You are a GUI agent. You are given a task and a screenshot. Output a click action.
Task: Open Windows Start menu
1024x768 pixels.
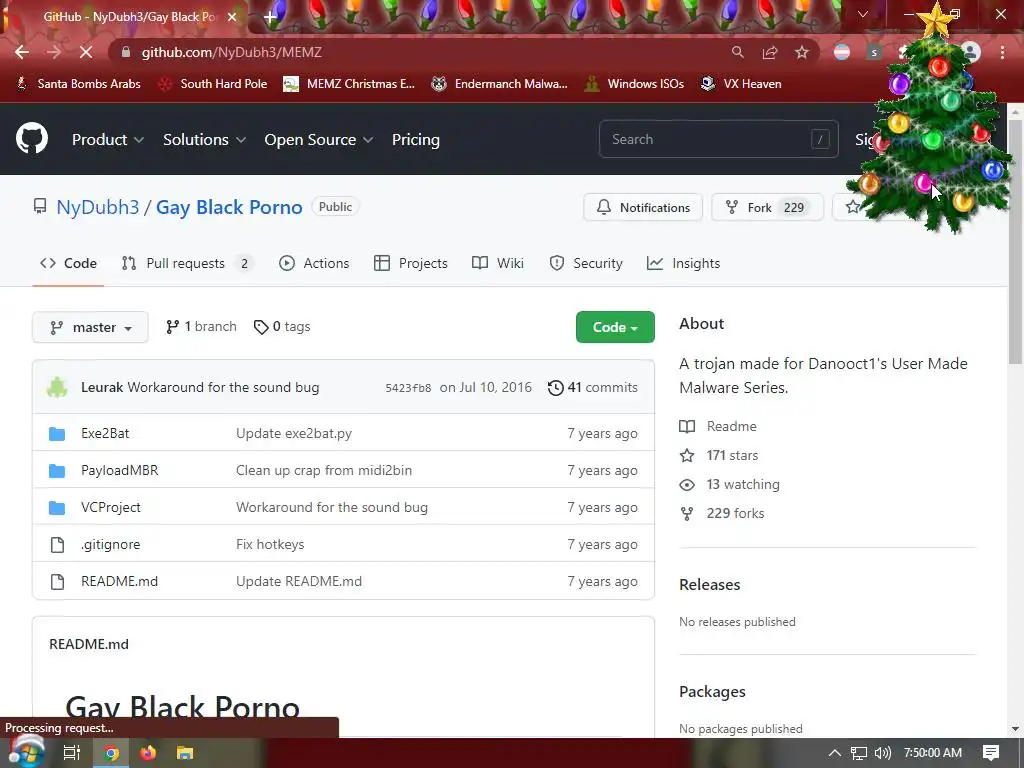tap(26, 753)
